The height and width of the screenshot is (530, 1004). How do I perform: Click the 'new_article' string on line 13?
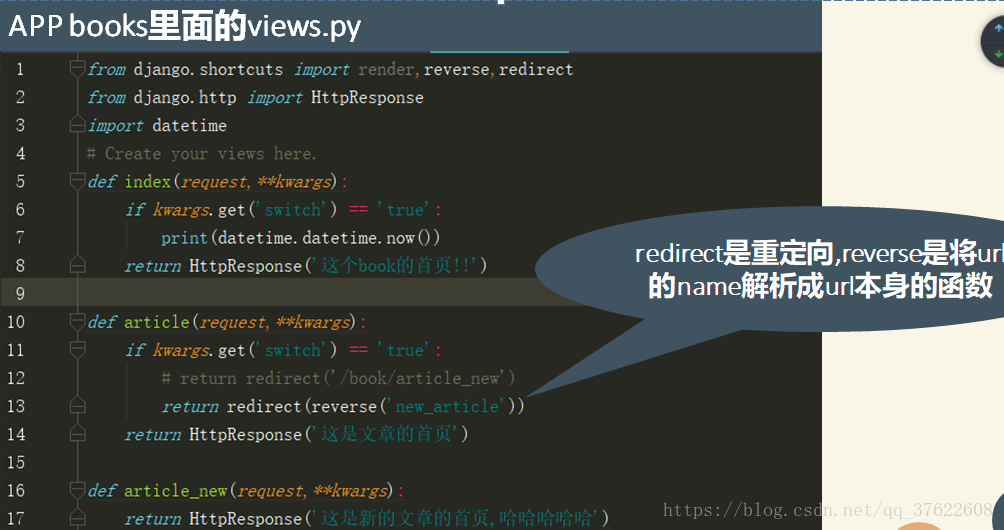pyautogui.click(x=446, y=406)
